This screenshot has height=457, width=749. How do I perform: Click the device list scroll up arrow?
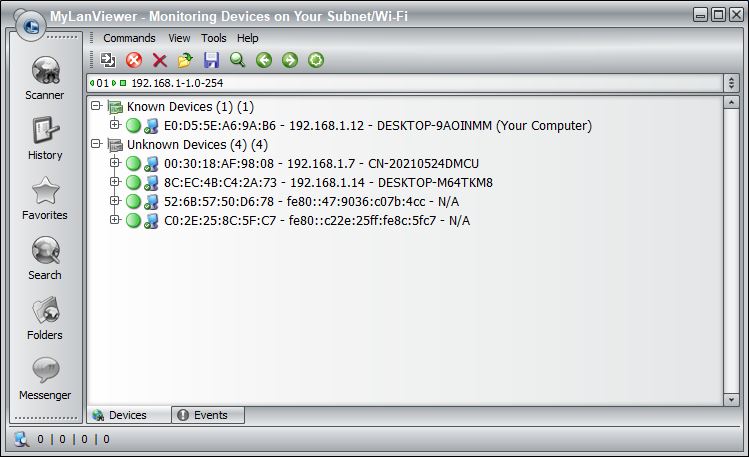(731, 103)
